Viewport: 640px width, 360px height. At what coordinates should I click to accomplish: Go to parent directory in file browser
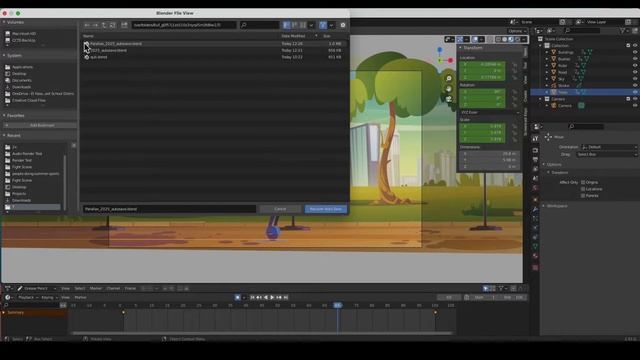click(104, 25)
